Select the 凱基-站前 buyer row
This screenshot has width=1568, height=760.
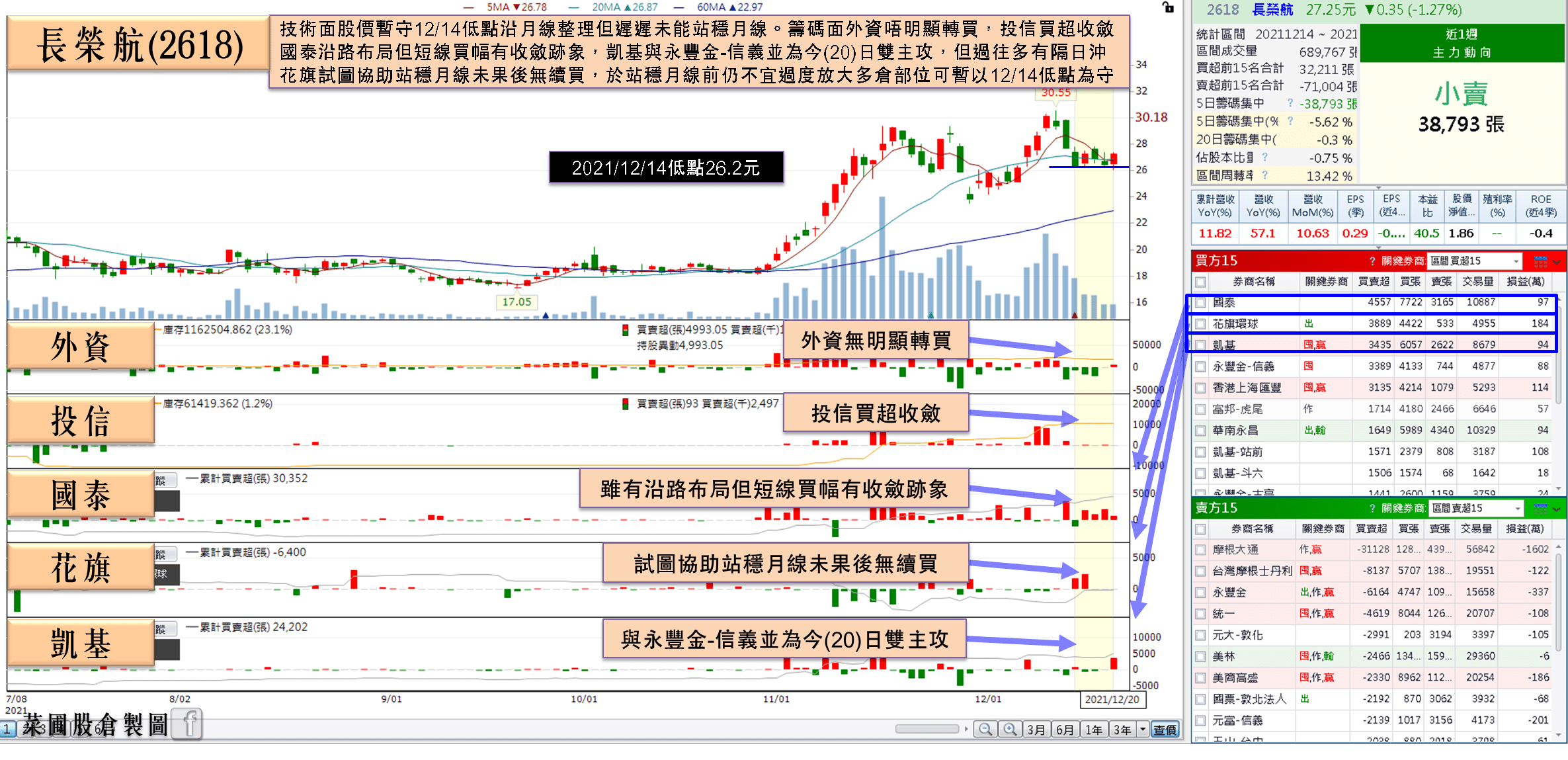point(1373,452)
